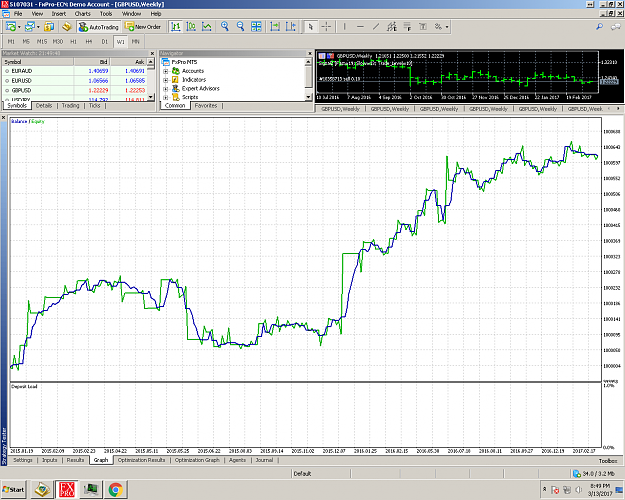Toggle the AutoTrading button
The width and height of the screenshot is (625, 500).
tap(98, 27)
